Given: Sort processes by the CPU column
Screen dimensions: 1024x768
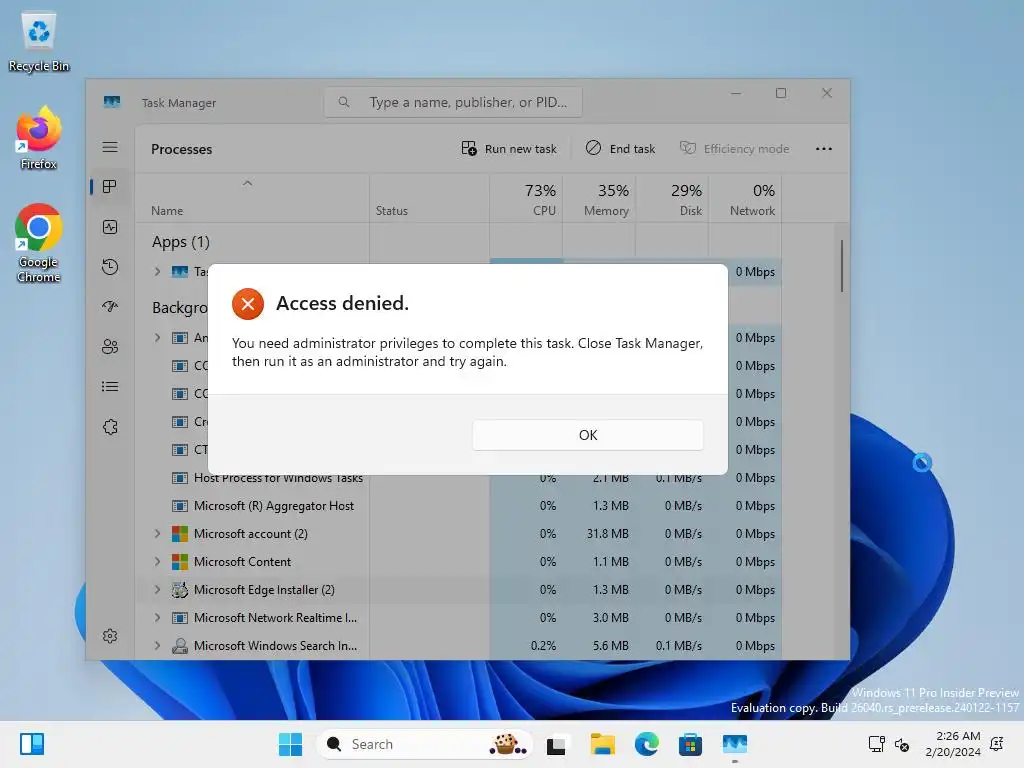Looking at the screenshot, I should (x=526, y=199).
